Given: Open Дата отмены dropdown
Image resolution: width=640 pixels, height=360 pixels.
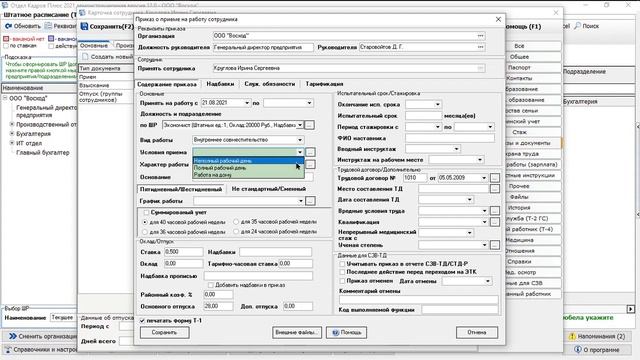Looking at the screenshot, I should [x=487, y=281].
